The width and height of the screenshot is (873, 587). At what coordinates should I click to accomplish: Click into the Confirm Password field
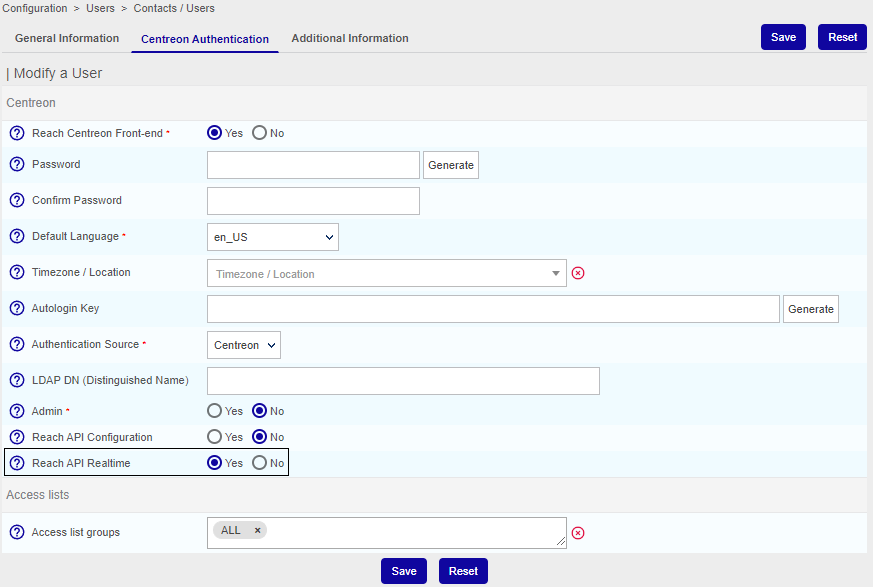coord(313,201)
